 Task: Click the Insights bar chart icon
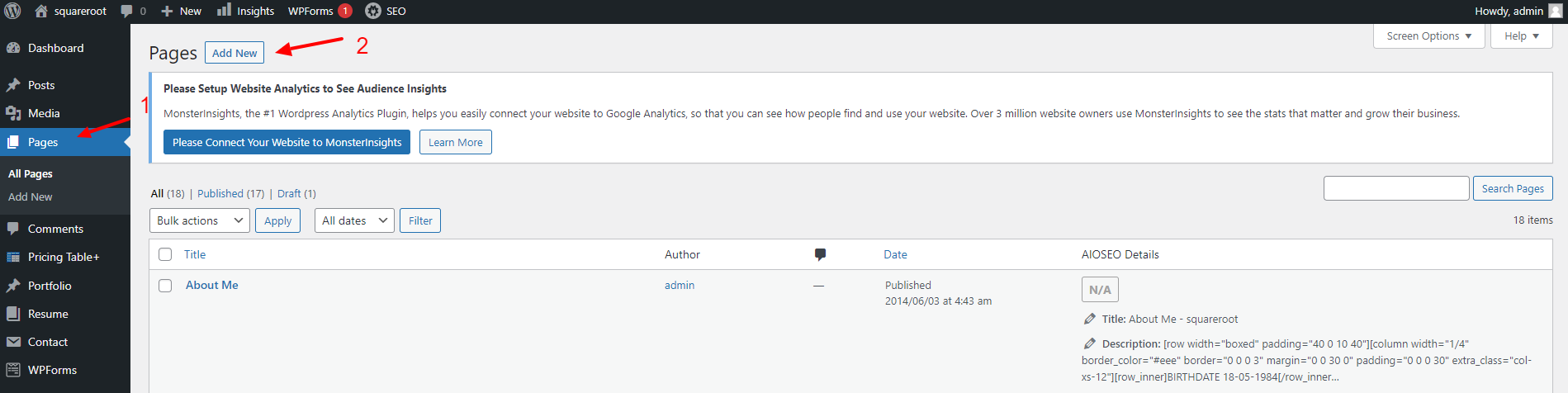[x=224, y=10]
